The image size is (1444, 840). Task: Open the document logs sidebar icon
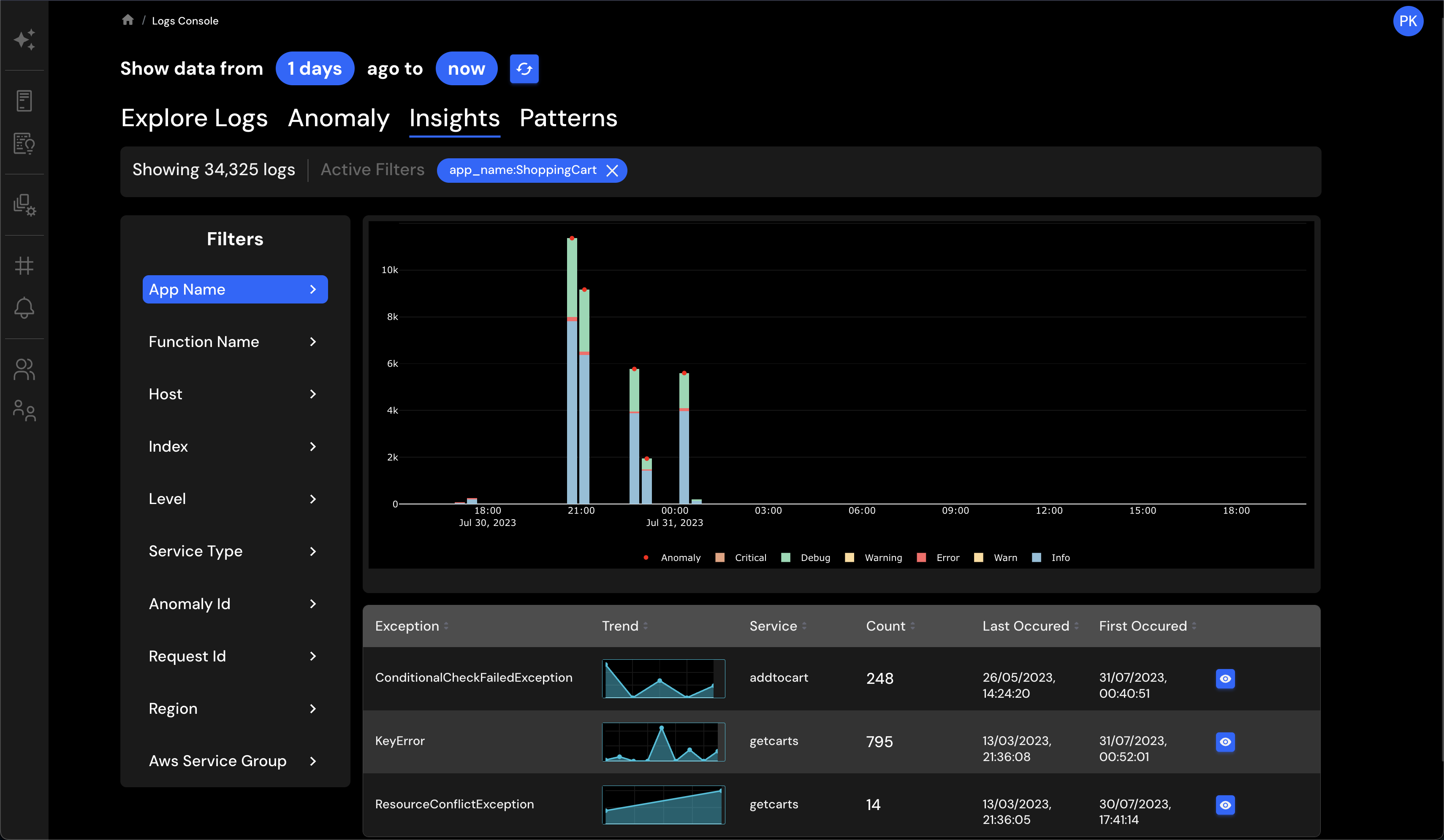(24, 100)
